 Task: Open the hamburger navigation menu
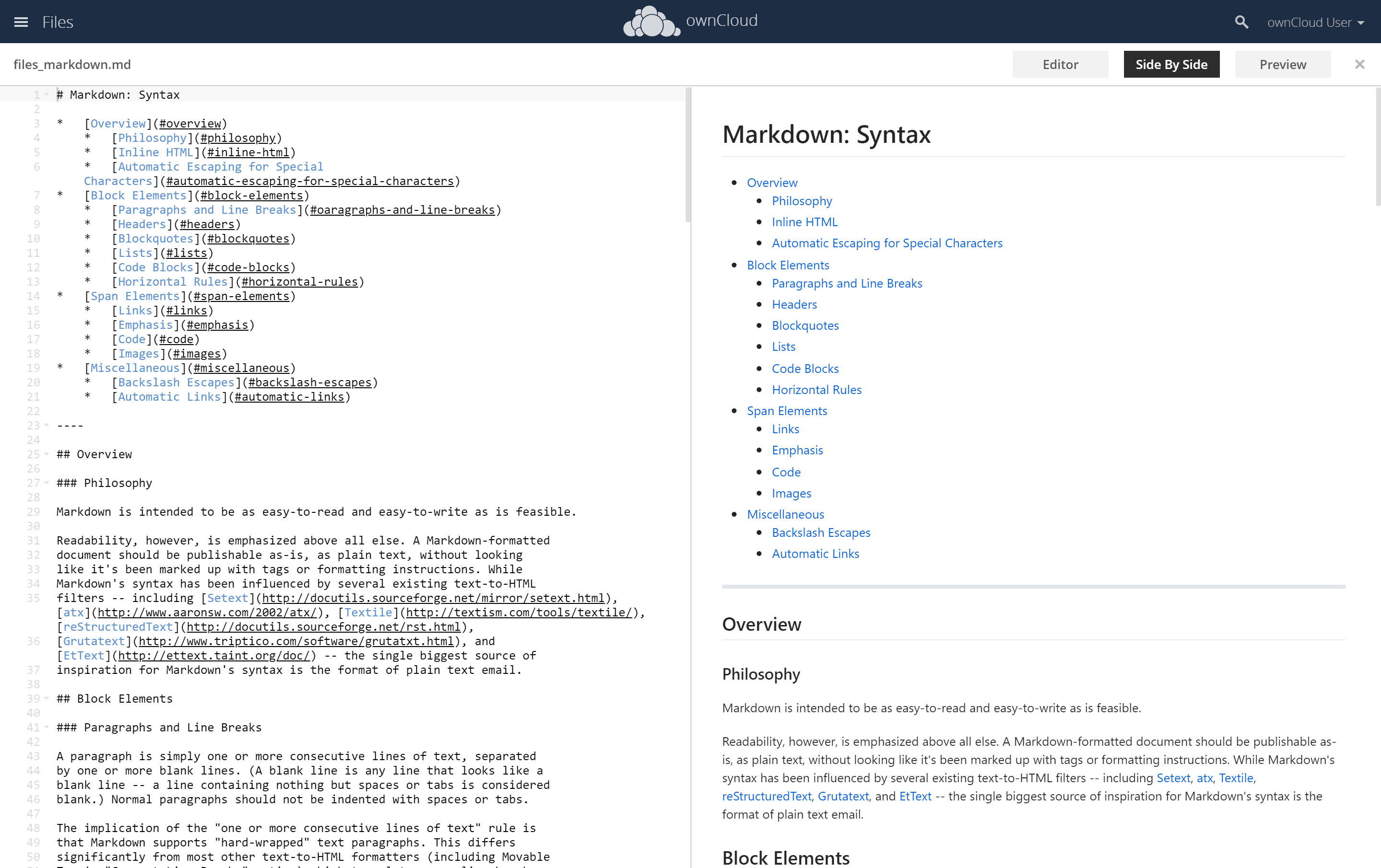click(21, 22)
